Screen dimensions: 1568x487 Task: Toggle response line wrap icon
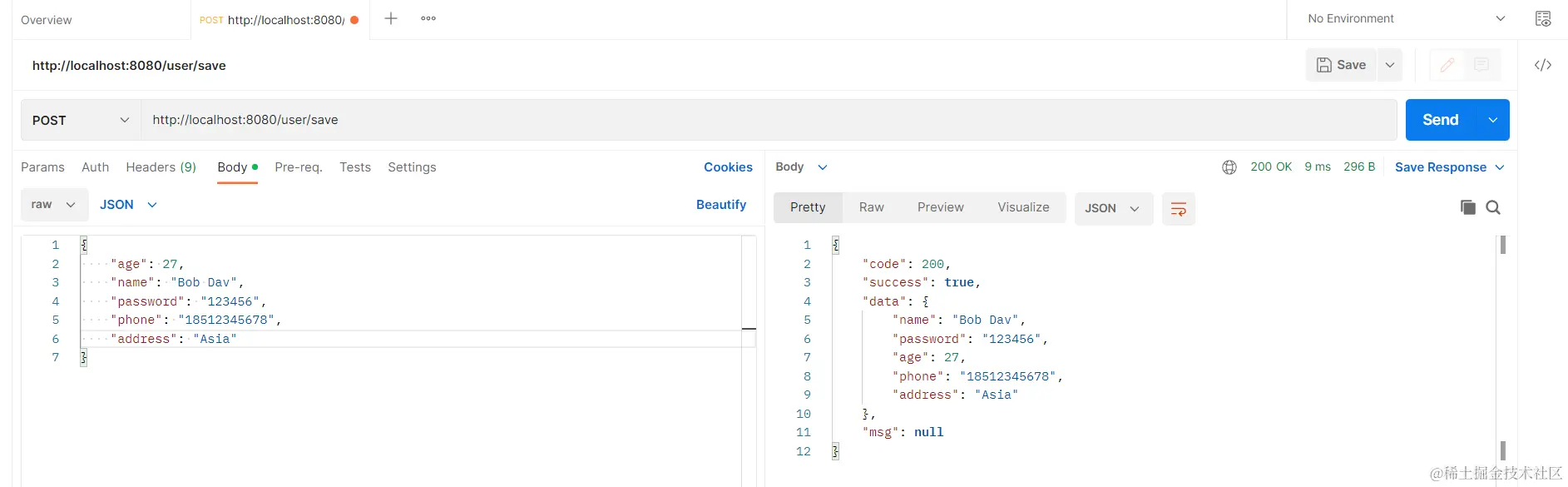click(1178, 208)
